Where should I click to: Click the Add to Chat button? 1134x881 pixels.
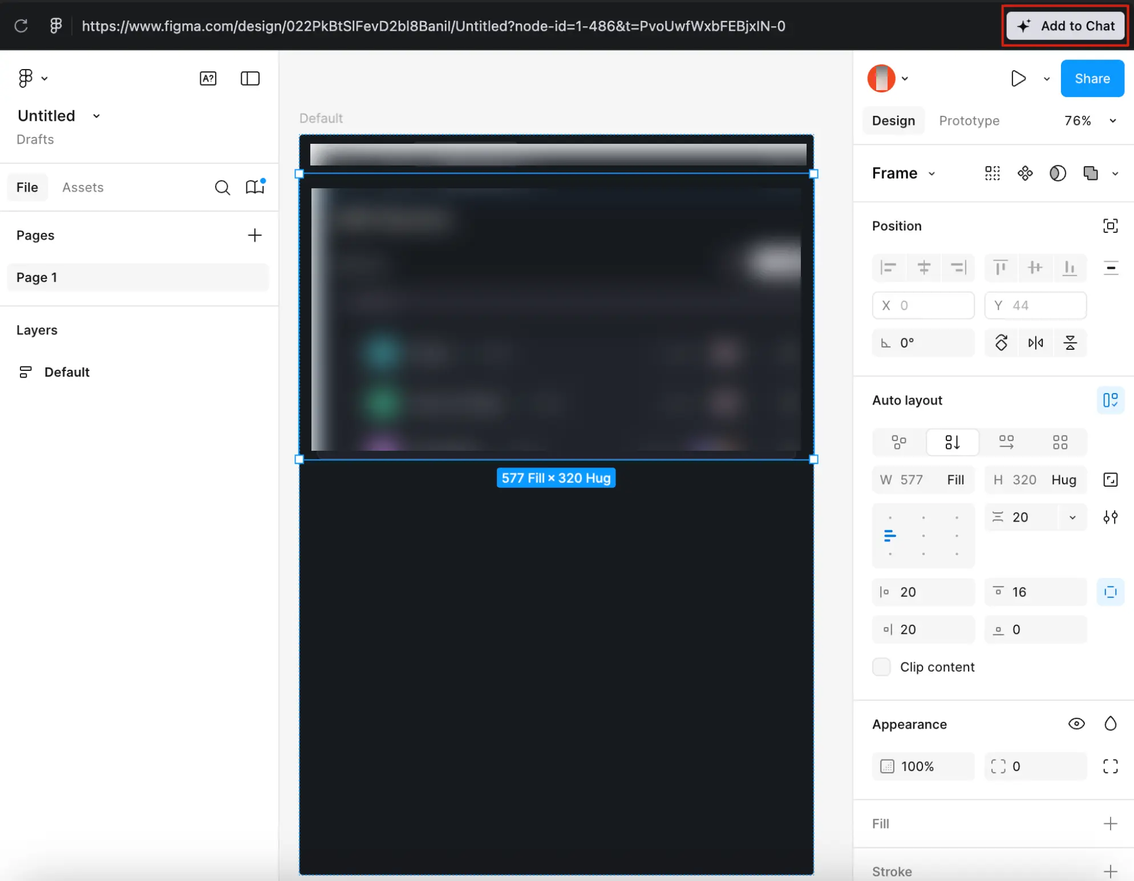[x=1066, y=26]
